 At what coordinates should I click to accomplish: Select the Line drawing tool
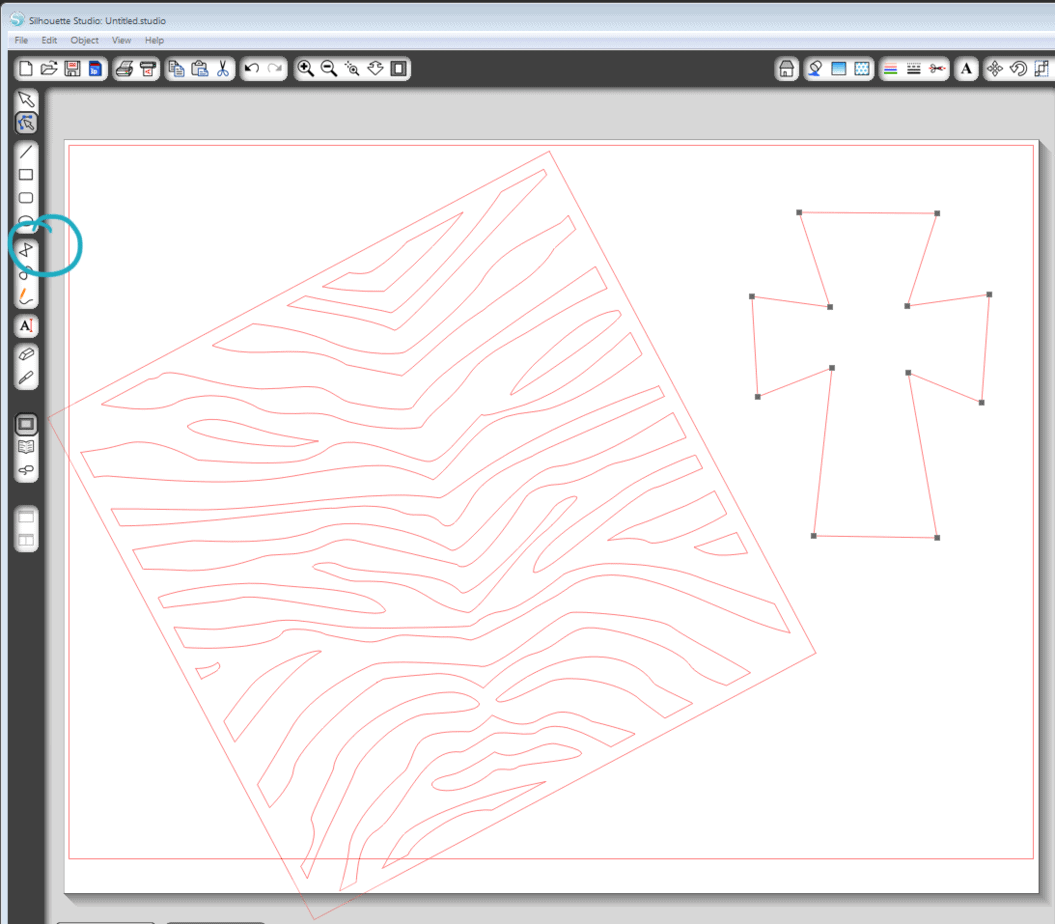tap(27, 152)
